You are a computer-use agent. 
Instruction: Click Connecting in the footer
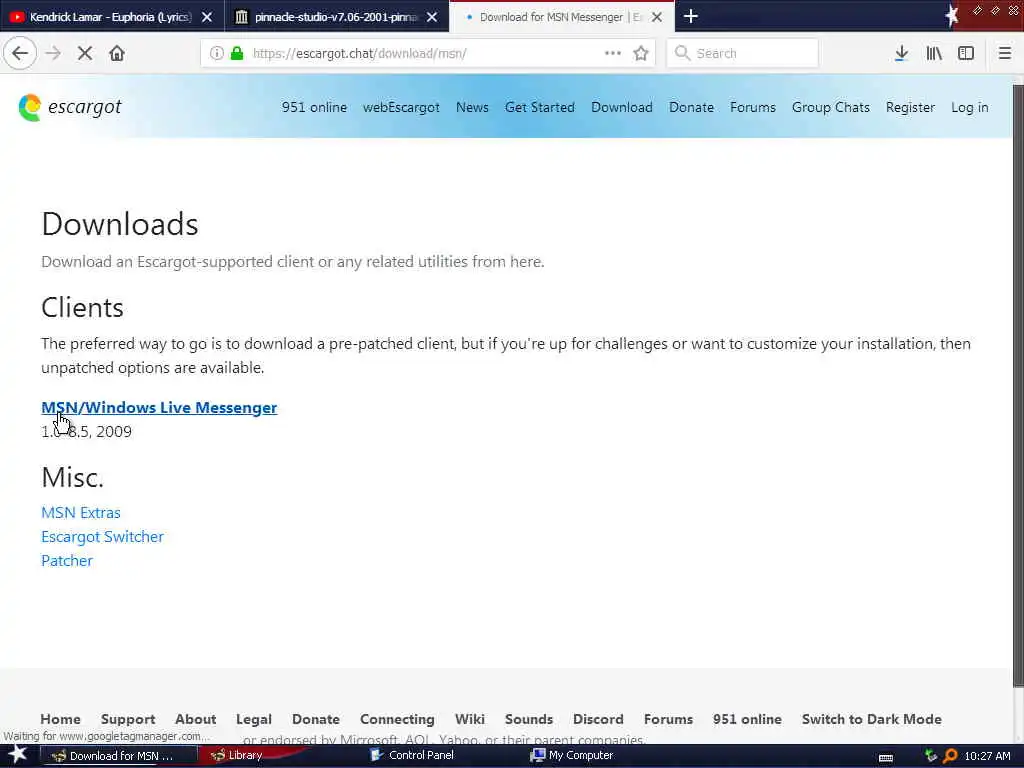pos(397,719)
